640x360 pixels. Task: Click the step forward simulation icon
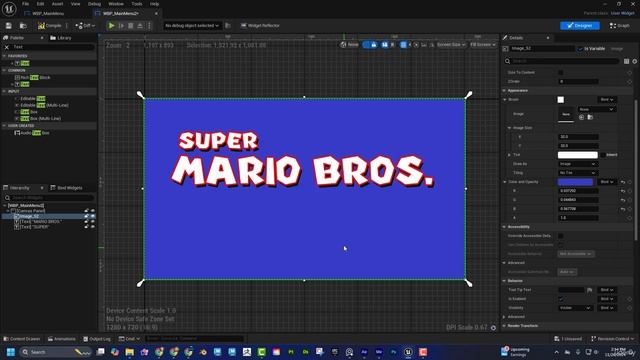[x=121, y=26]
